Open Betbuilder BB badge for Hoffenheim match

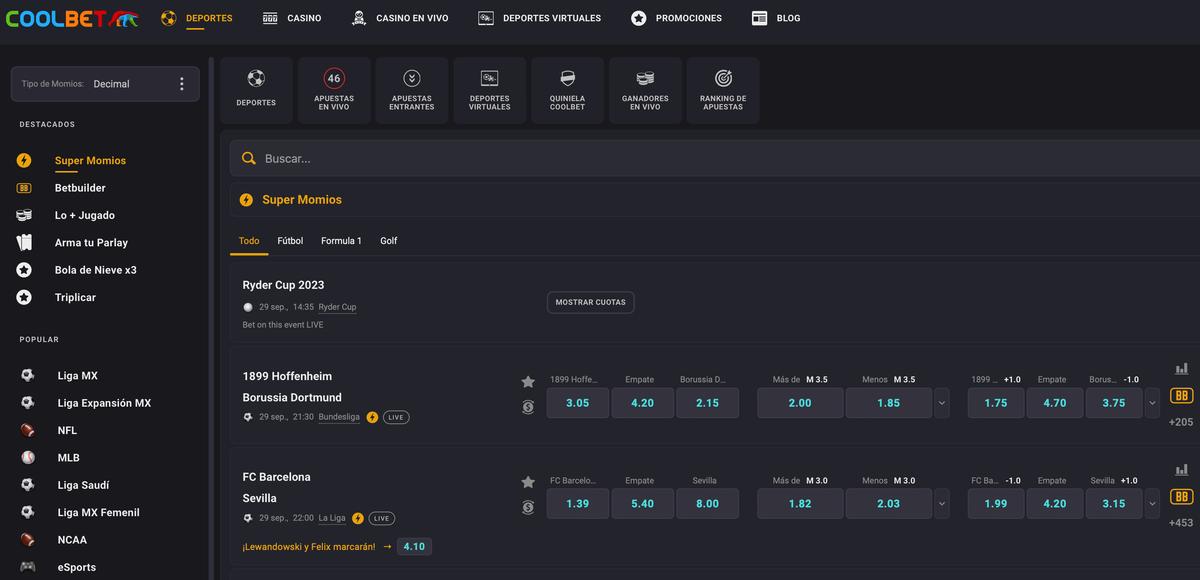tap(1181, 396)
